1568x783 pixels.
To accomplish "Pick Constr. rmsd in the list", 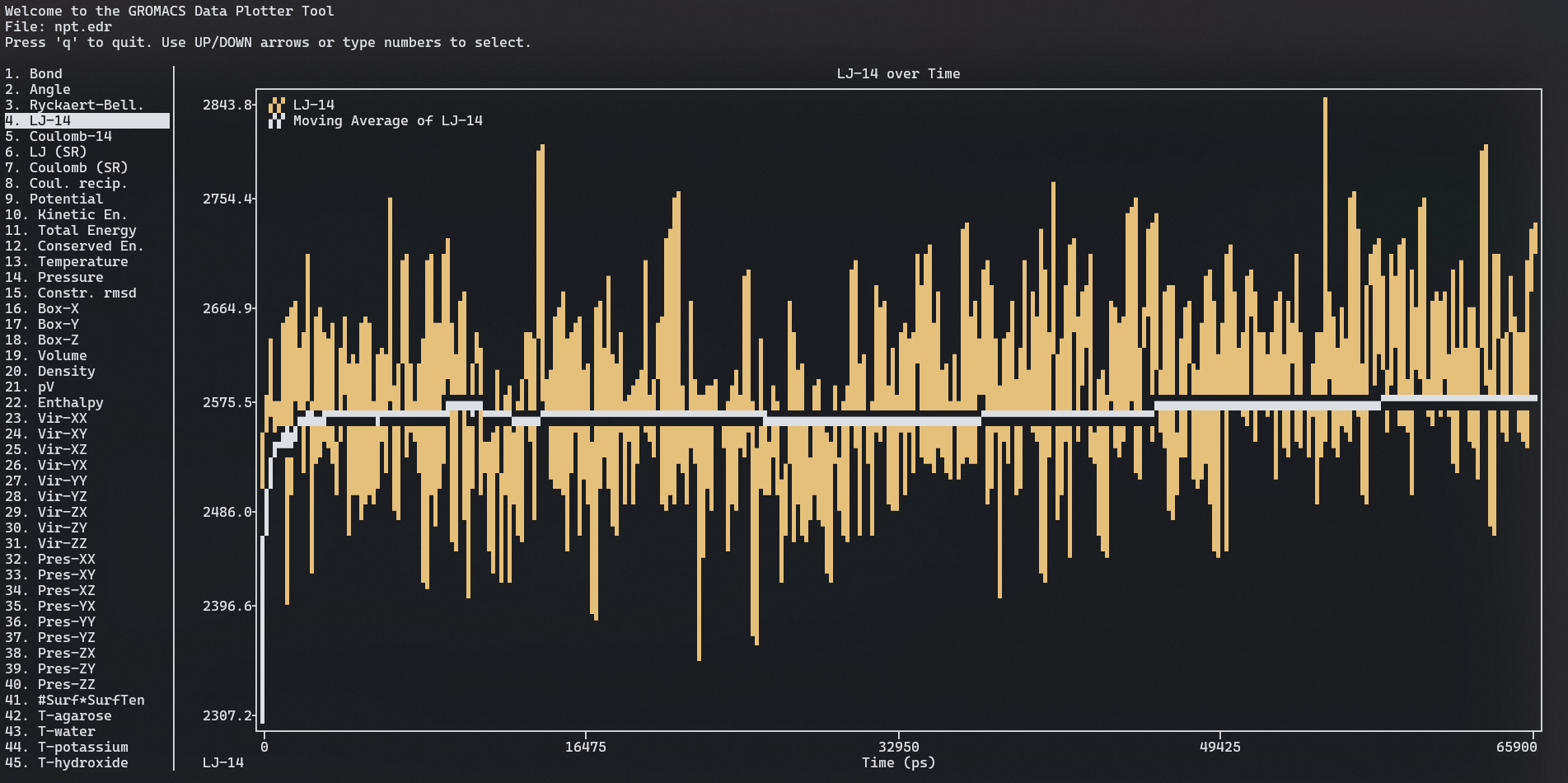I will click(x=71, y=293).
